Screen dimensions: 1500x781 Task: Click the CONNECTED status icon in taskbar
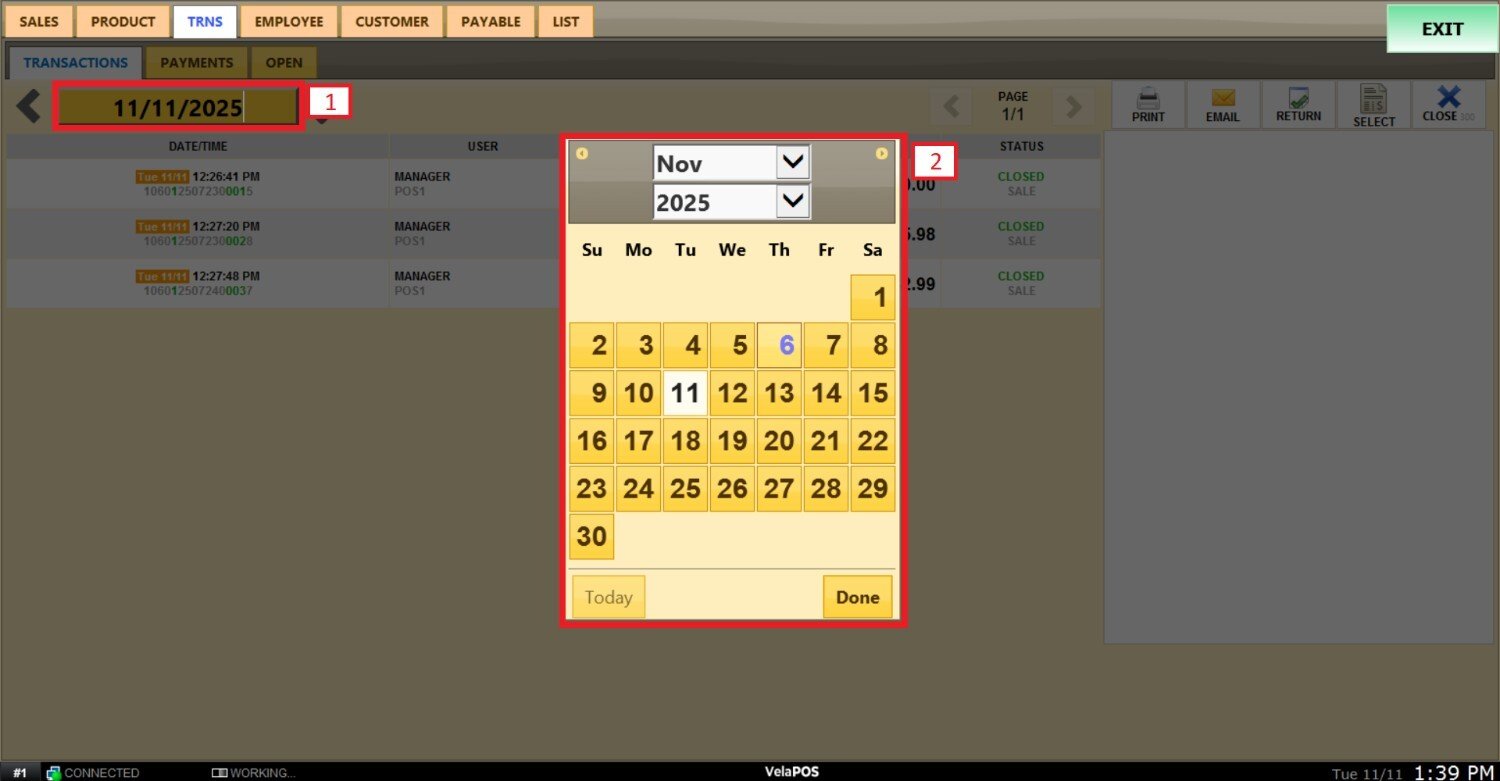tap(54, 773)
